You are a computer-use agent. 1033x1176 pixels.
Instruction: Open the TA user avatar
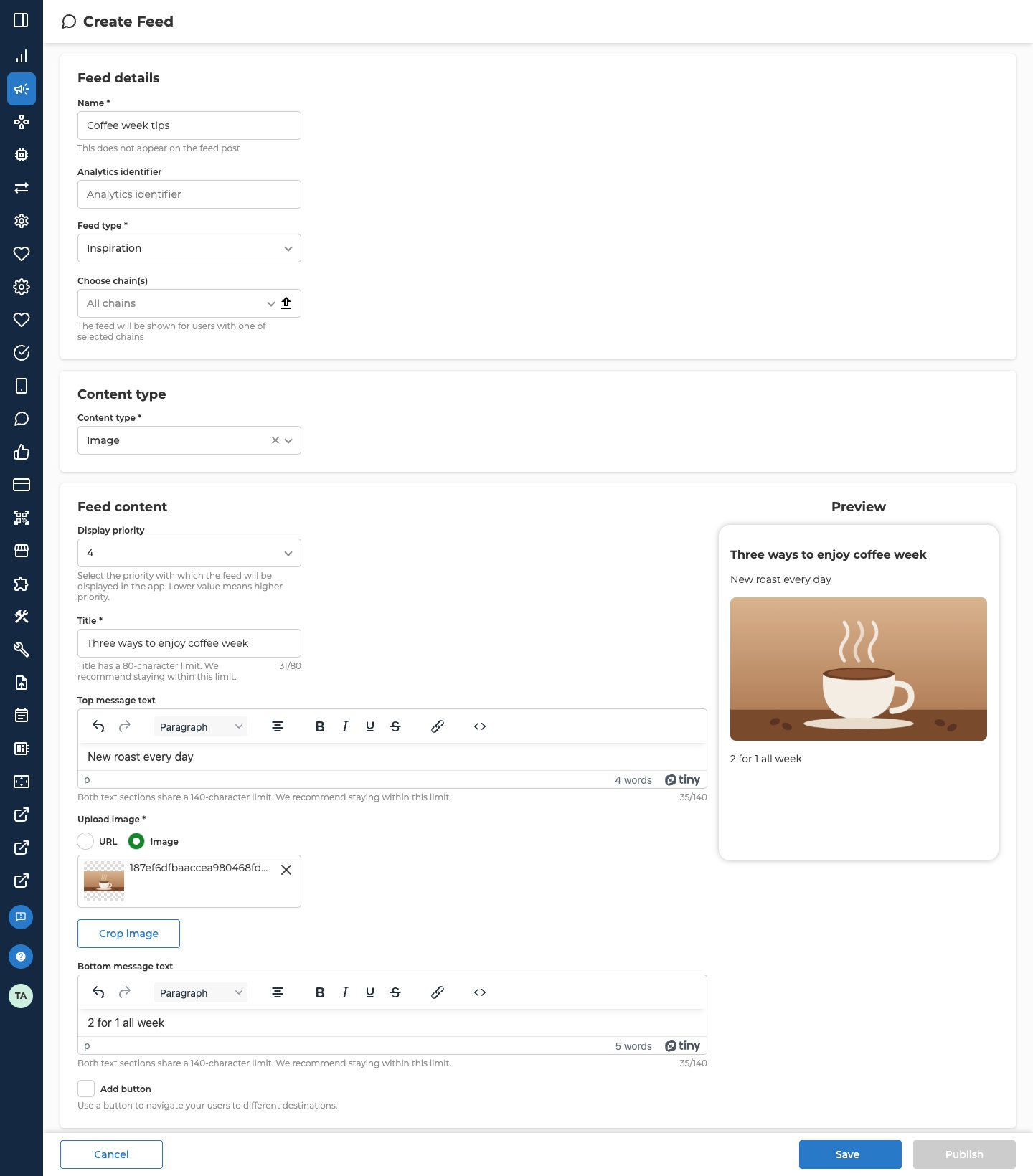(x=21, y=995)
